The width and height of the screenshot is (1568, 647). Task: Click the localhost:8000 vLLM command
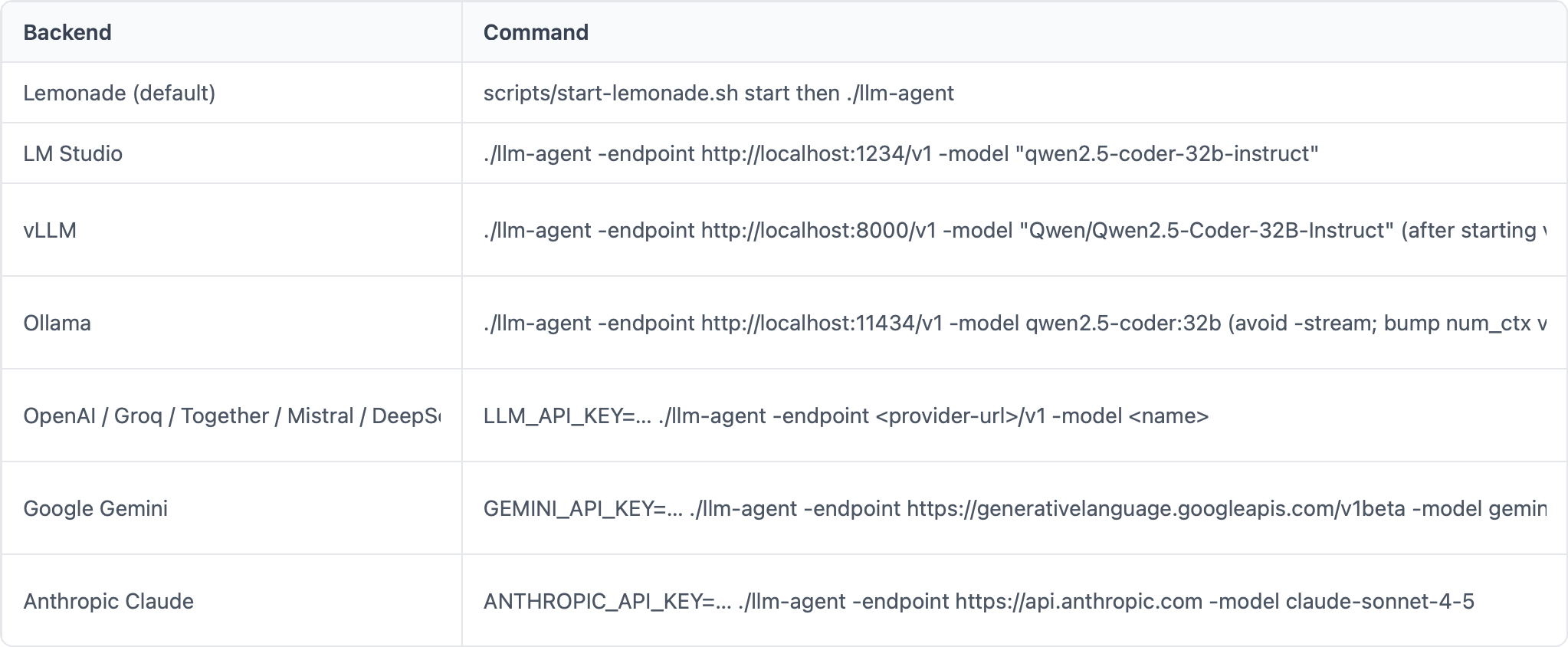pos(1015,230)
